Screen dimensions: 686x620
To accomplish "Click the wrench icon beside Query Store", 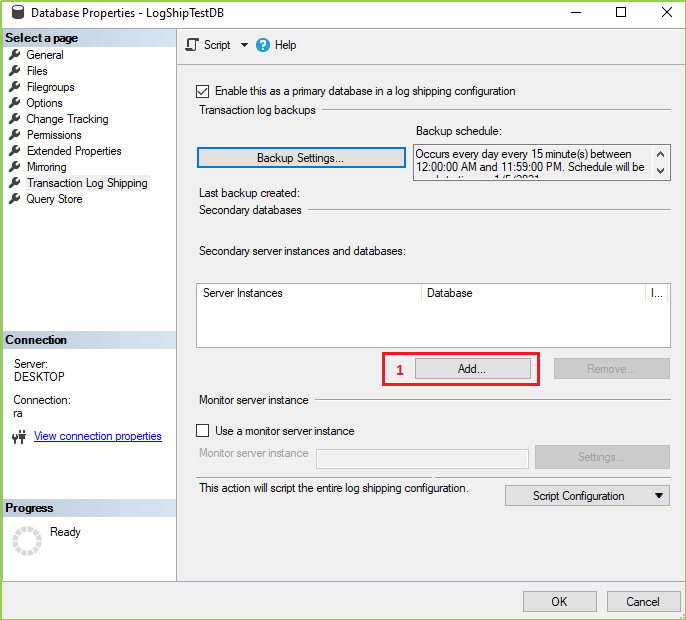I will (x=15, y=199).
